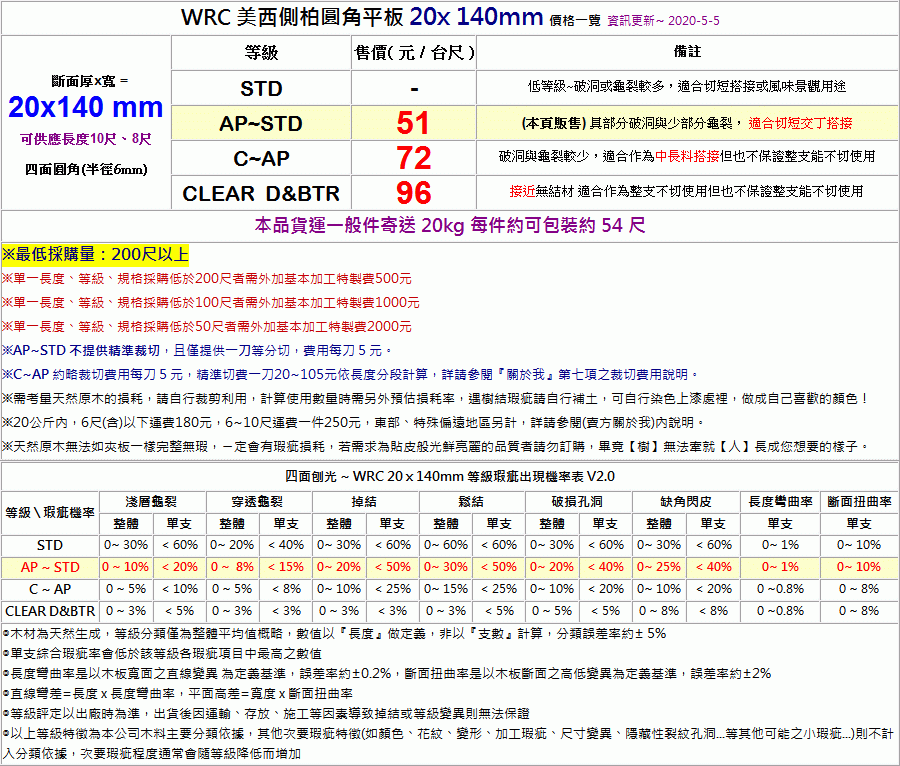
Task: Click the "< 40%" cell in the STD row under 穿透龜裂
Action: (x=286, y=545)
